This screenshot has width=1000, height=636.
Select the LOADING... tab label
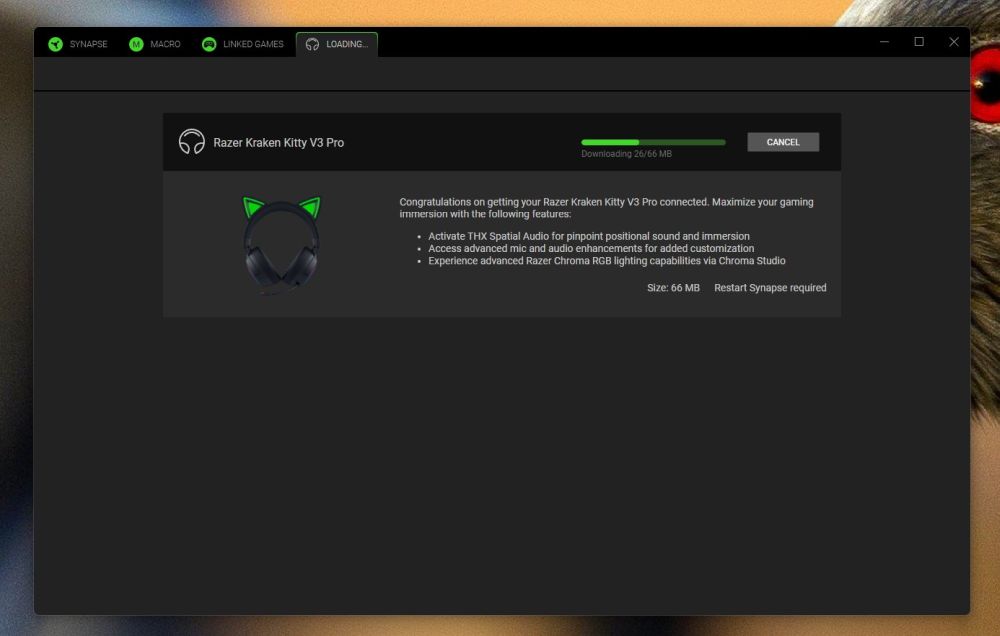click(347, 44)
